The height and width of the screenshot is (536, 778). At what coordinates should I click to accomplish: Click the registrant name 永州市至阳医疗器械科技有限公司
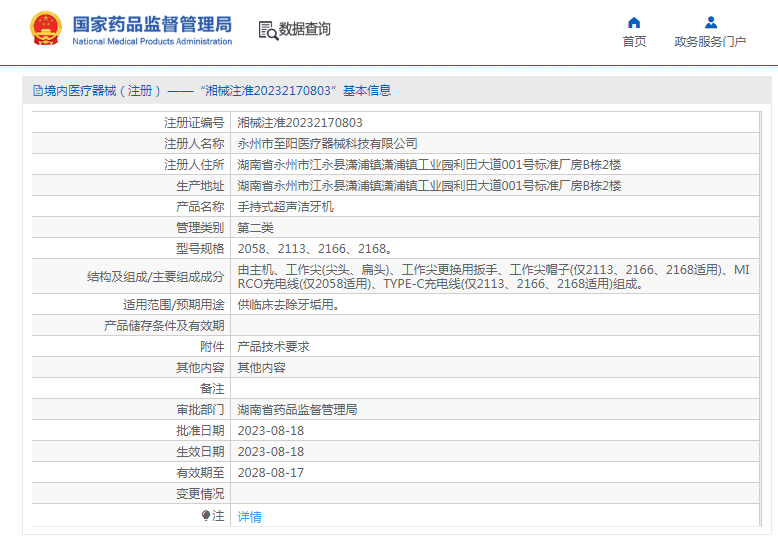pyautogui.click(x=327, y=144)
